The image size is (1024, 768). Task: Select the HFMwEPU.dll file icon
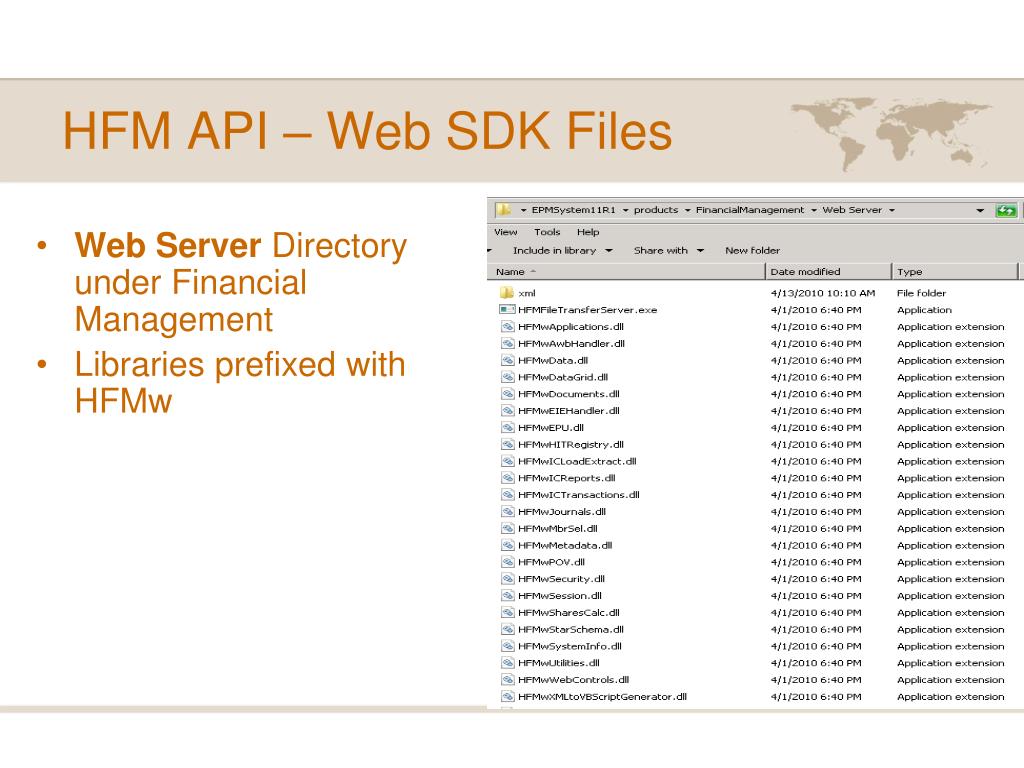[507, 428]
